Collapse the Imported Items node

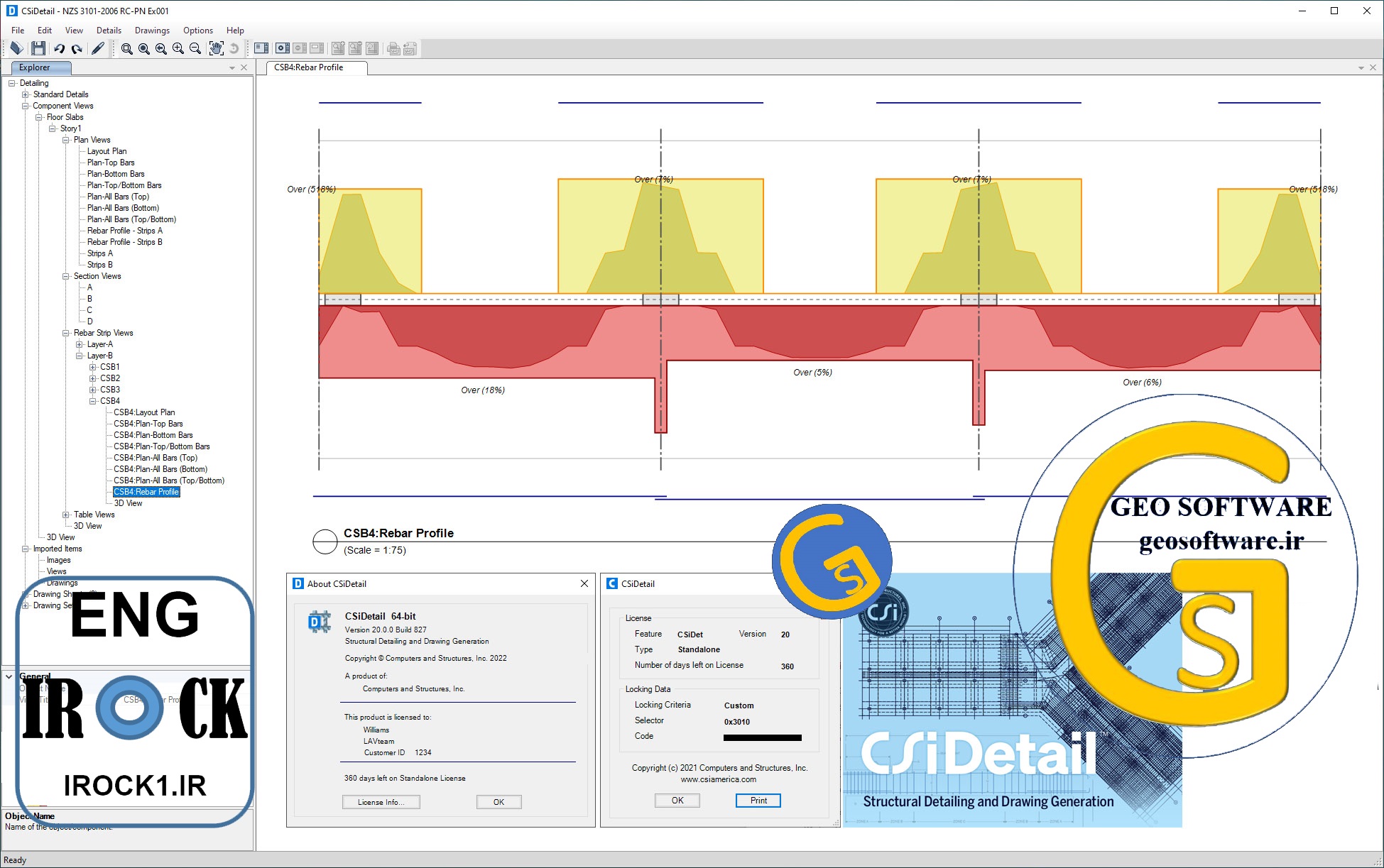coord(26,549)
